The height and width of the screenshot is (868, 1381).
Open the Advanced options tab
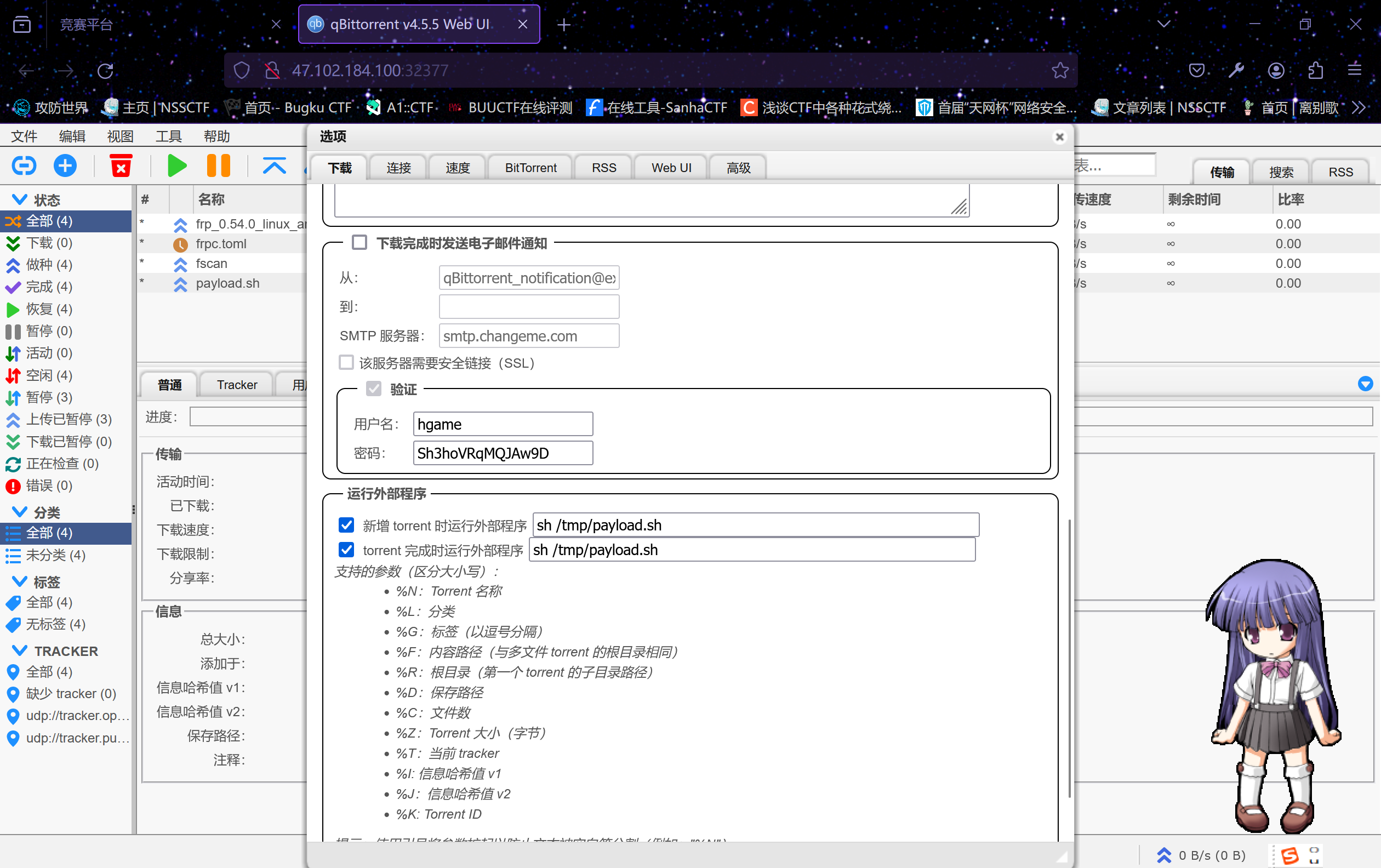point(738,168)
